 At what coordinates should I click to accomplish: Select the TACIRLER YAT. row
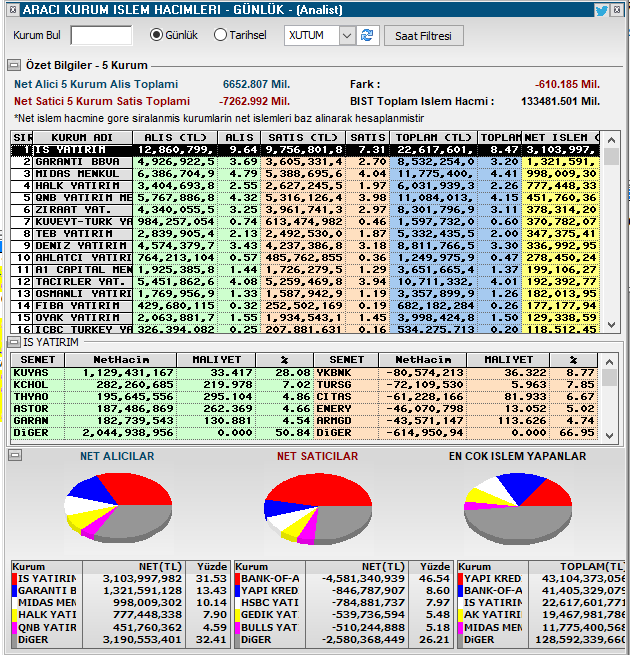point(305,282)
